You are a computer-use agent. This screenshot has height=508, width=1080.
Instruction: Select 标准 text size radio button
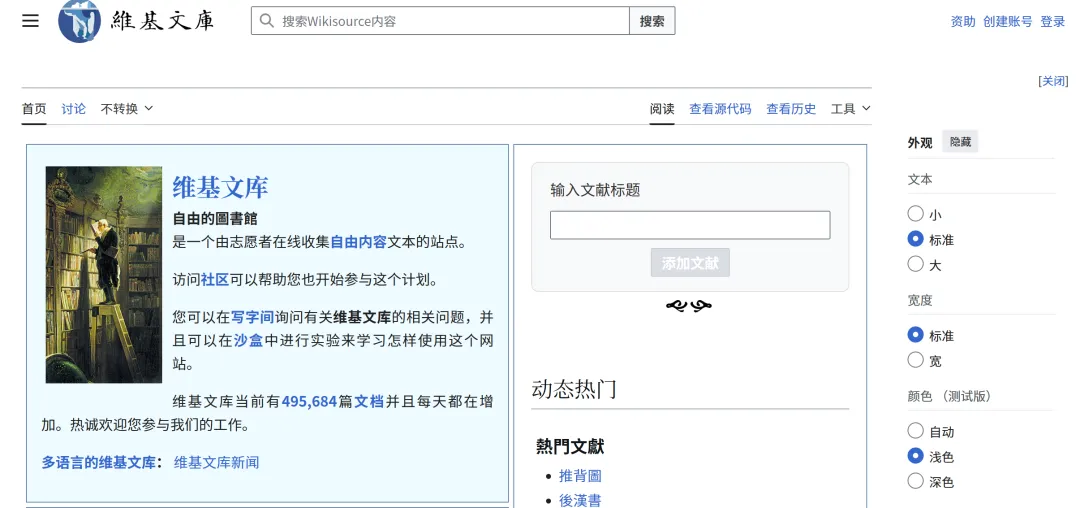point(915,240)
